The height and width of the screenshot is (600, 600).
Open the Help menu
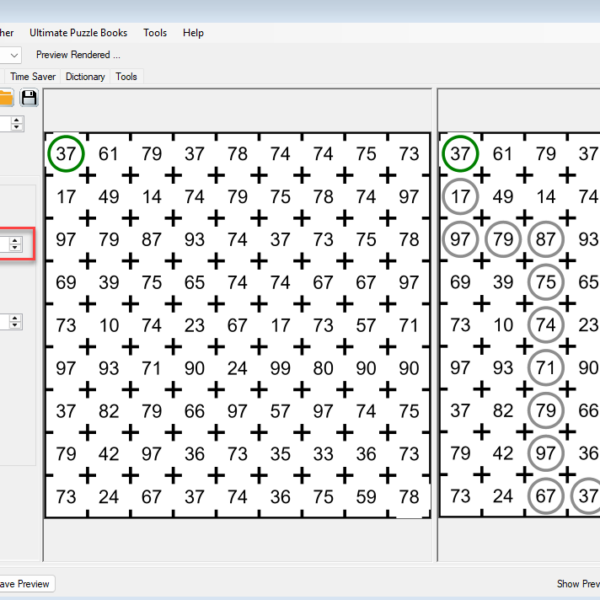pos(193,33)
